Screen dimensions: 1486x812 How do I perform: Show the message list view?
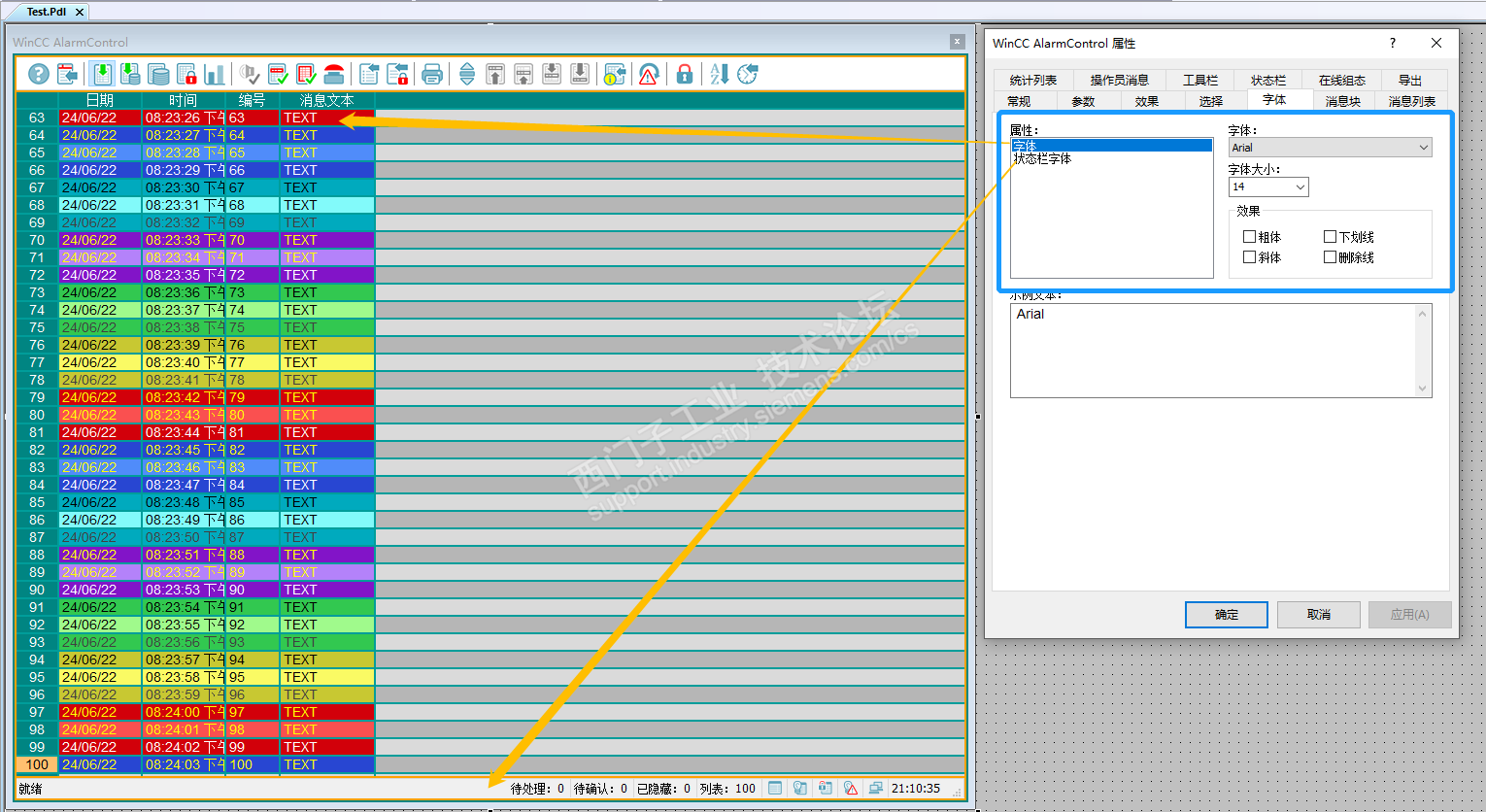tap(102, 74)
